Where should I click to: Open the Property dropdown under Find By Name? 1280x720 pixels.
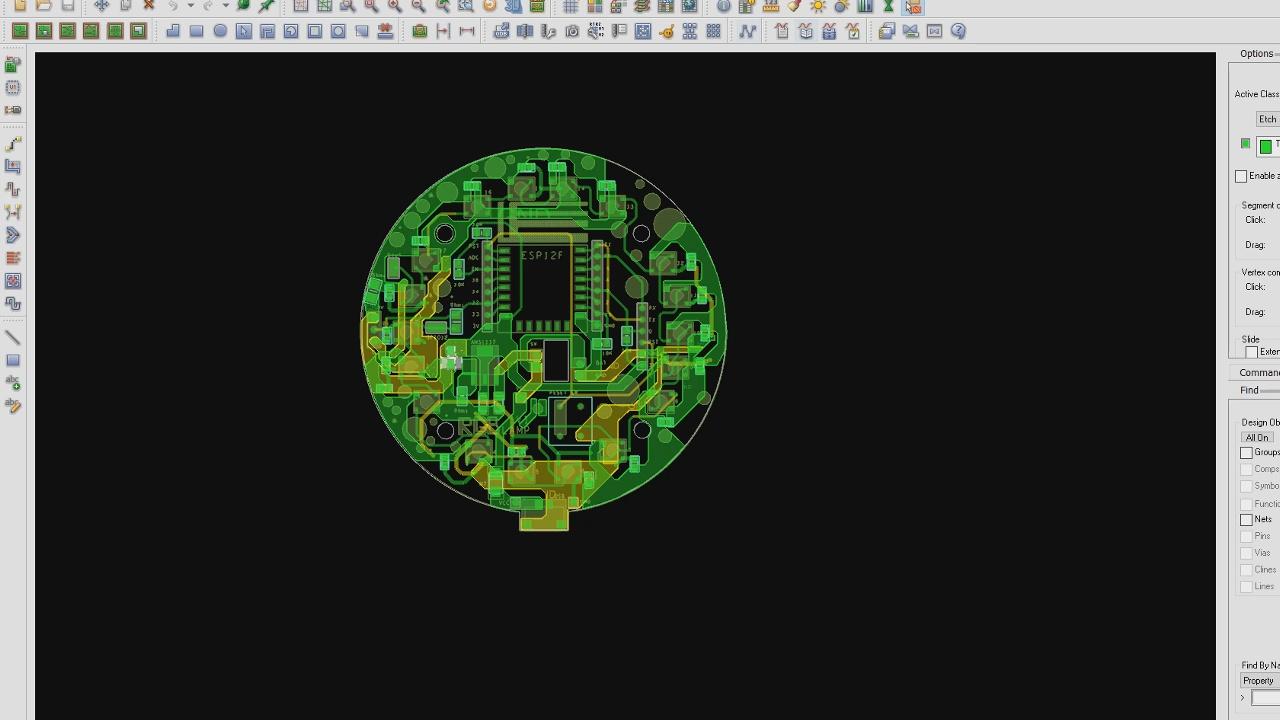[1260, 681]
